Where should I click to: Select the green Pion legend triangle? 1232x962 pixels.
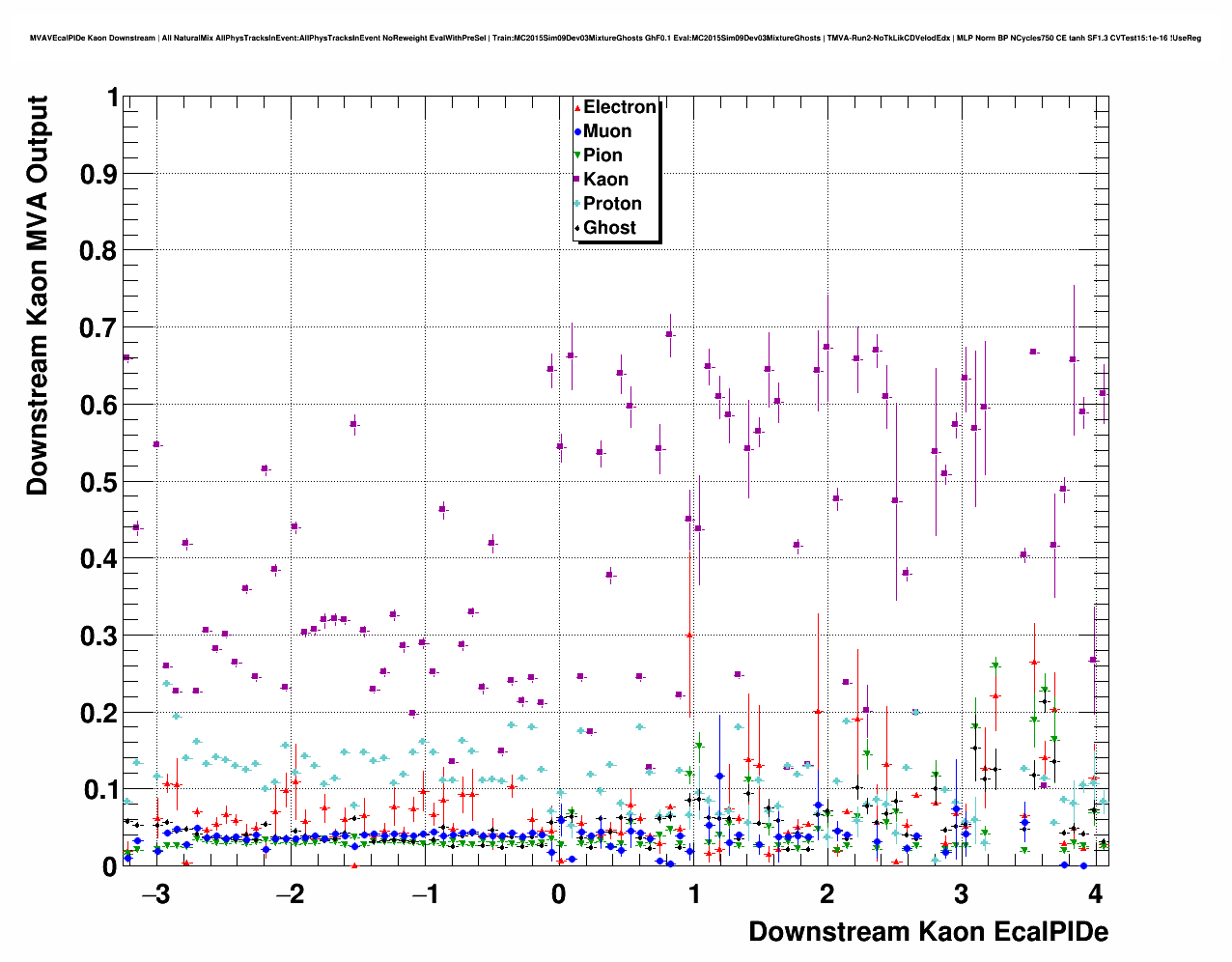tap(577, 156)
